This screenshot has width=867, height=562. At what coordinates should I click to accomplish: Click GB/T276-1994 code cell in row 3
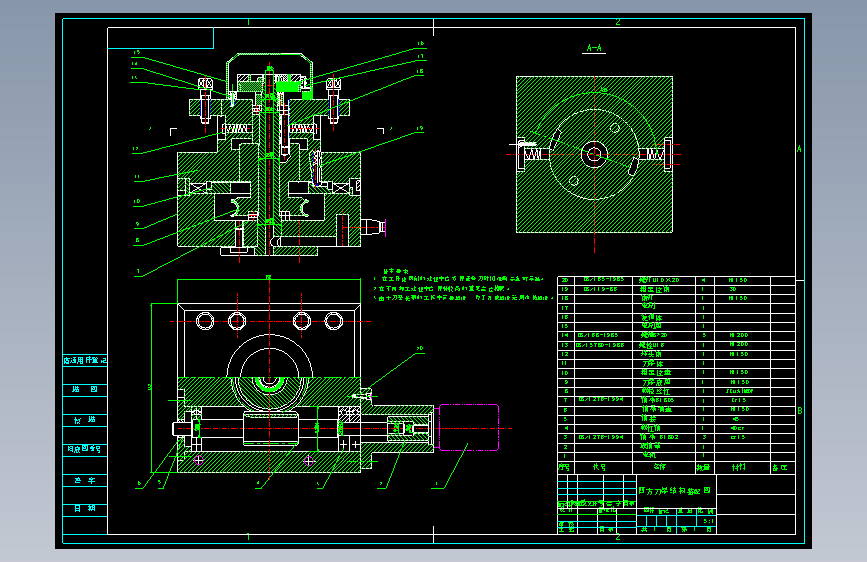tap(603, 437)
